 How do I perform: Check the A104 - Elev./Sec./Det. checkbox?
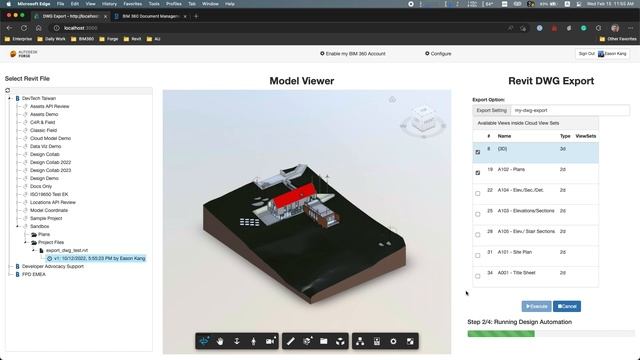[478, 193]
